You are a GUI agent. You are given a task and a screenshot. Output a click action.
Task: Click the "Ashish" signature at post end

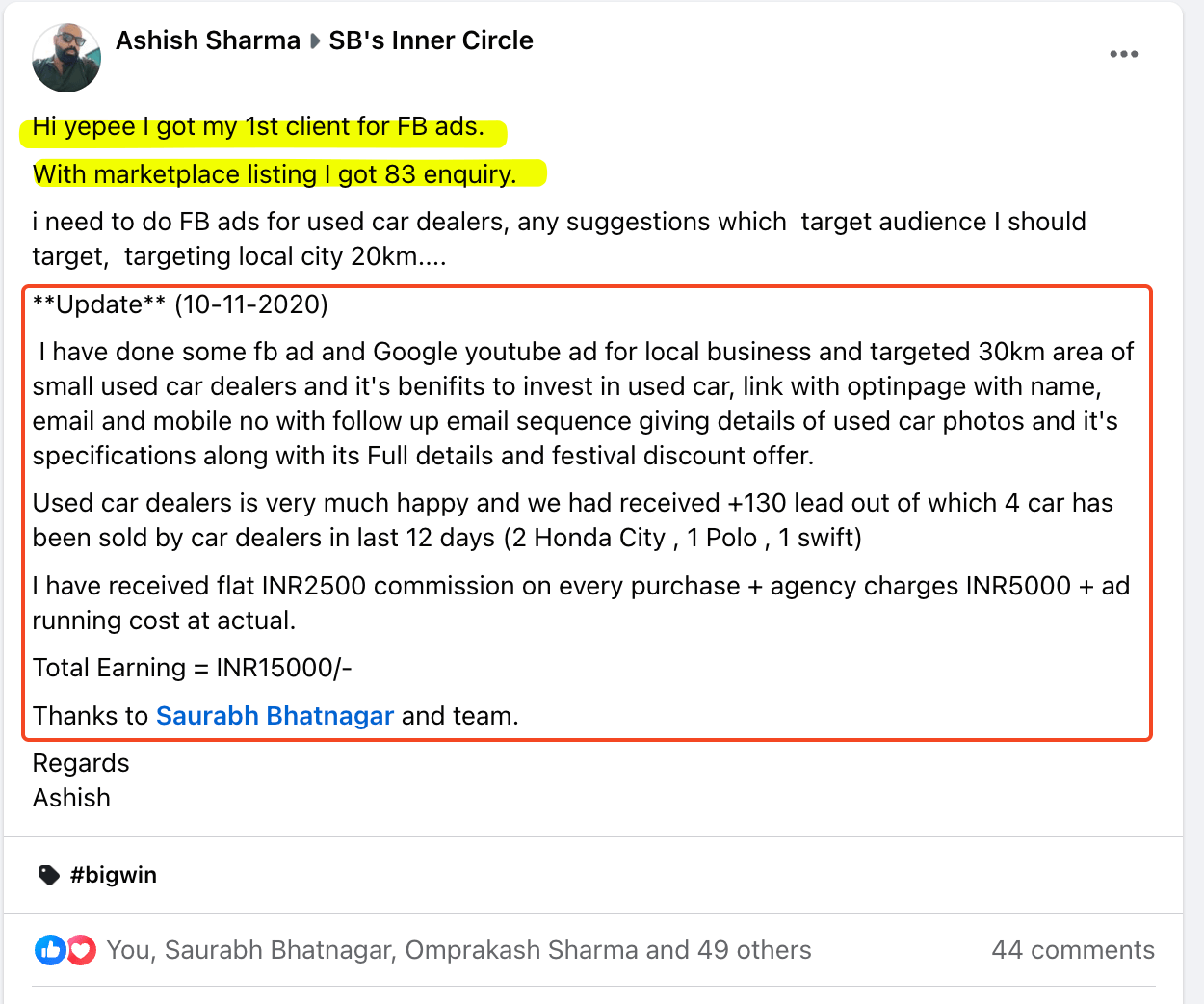(x=71, y=798)
